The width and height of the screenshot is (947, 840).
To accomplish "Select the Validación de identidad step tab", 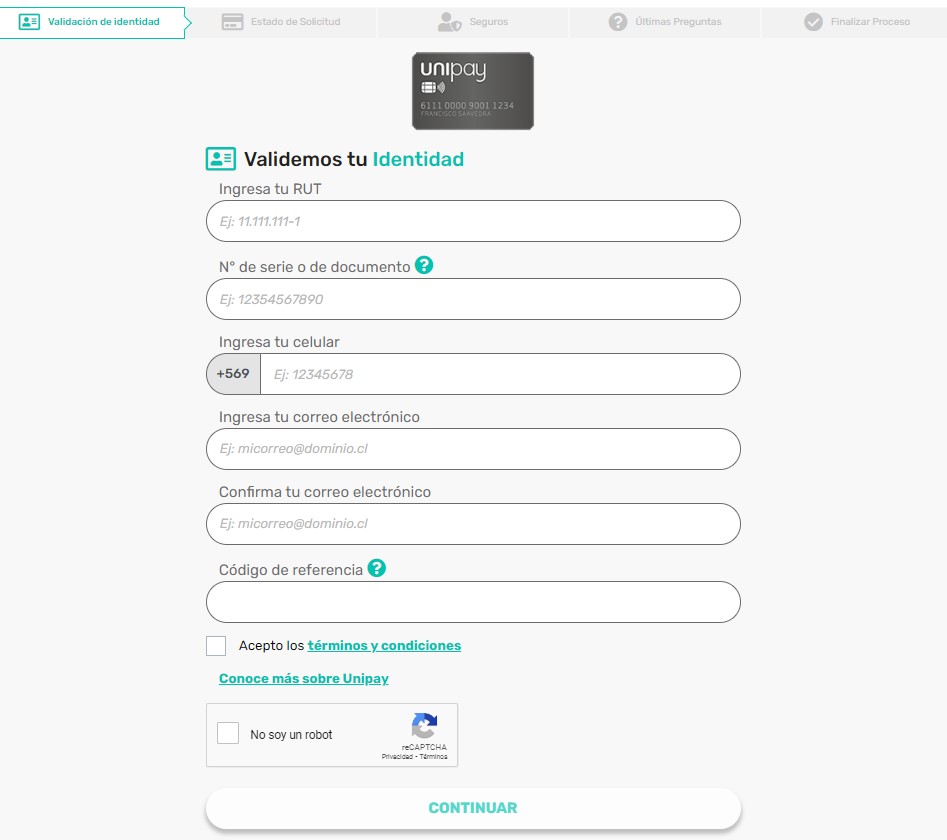I will tap(93, 22).
